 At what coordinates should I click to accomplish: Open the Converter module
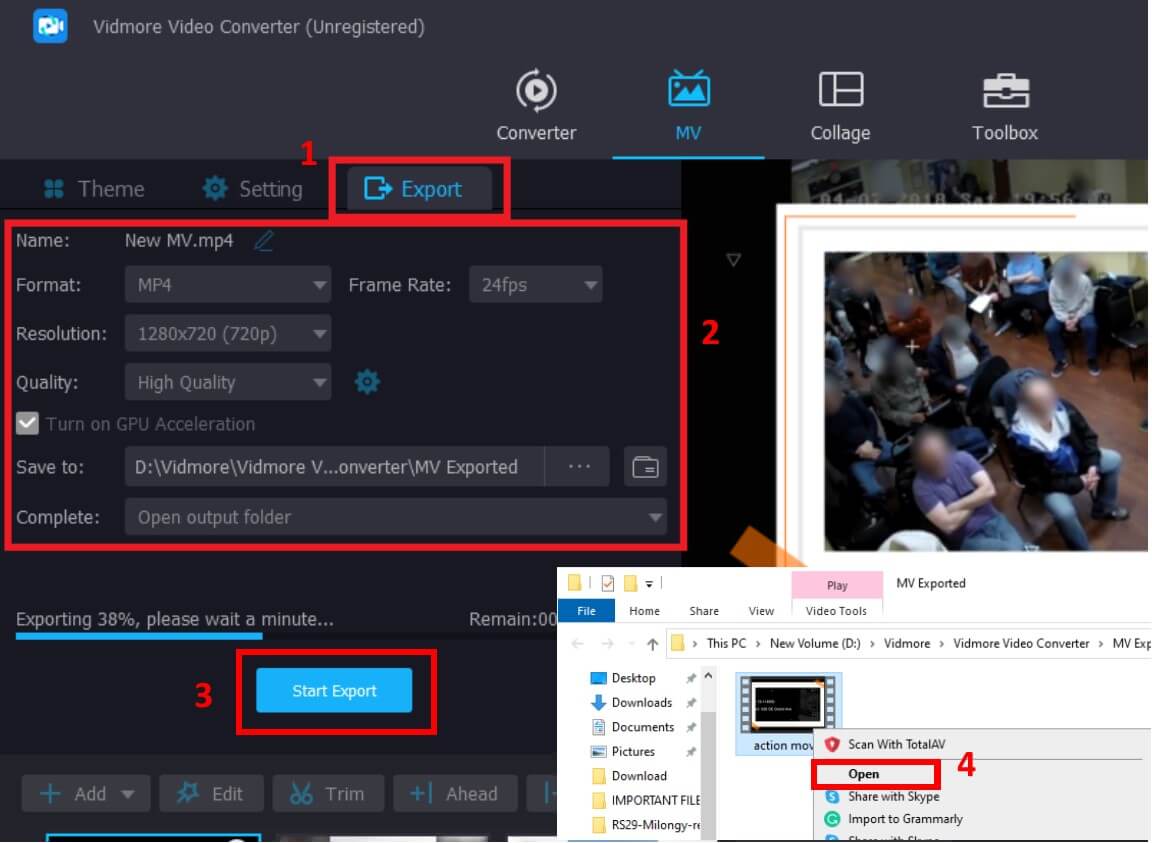(536, 106)
